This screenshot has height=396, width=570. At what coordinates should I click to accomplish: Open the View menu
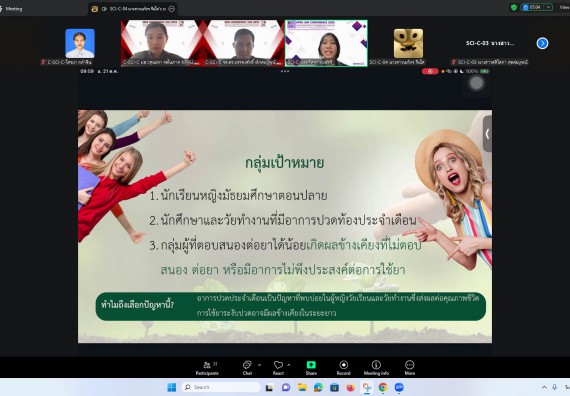[565, 7]
